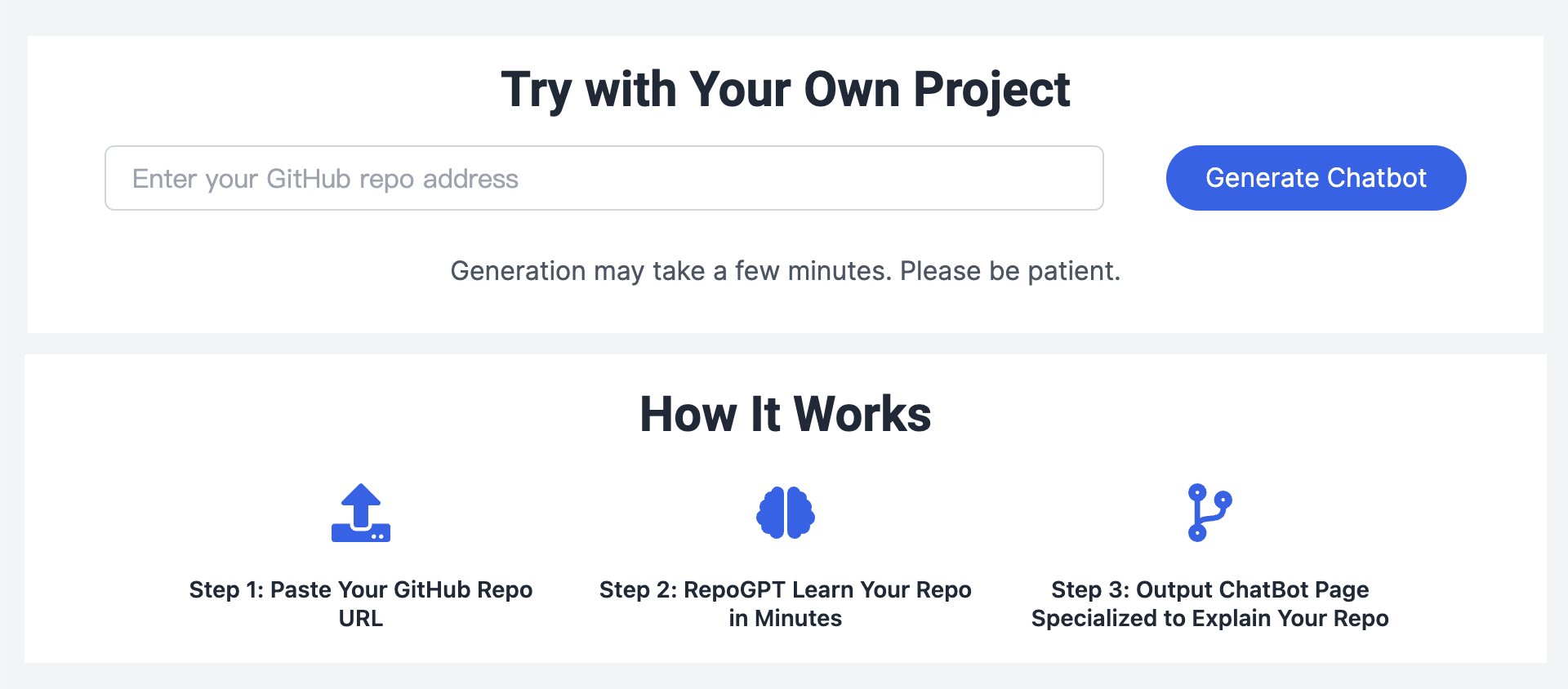This screenshot has height=689, width=1568.
Task: Click the 'in Minutes' text under Step 2
Action: (x=785, y=618)
